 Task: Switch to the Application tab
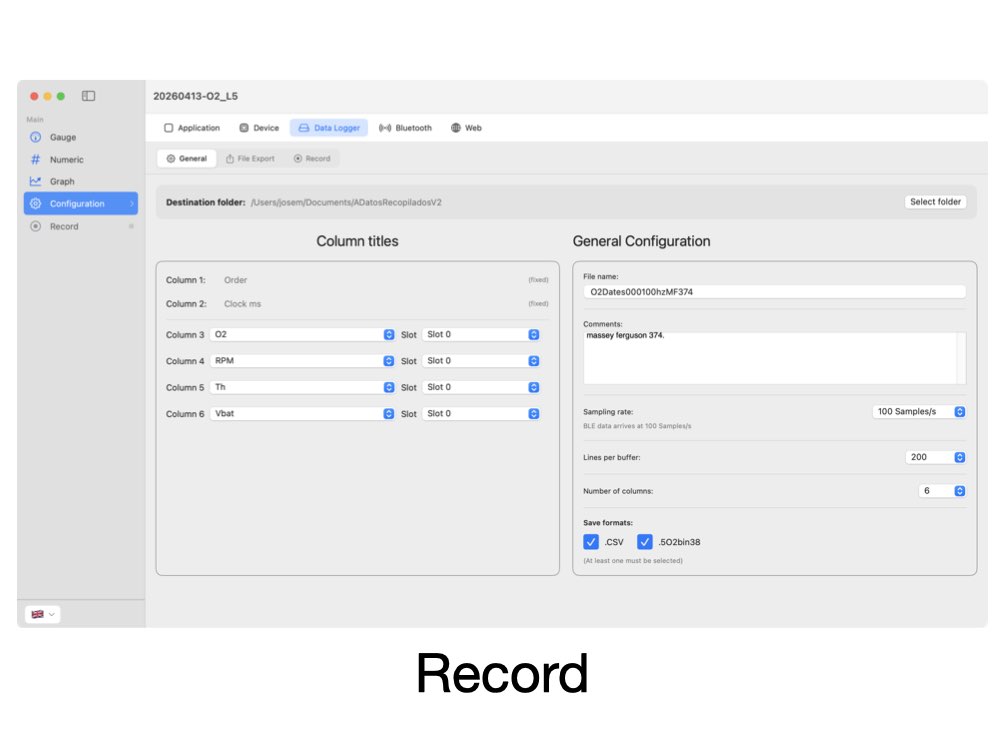[x=192, y=128]
